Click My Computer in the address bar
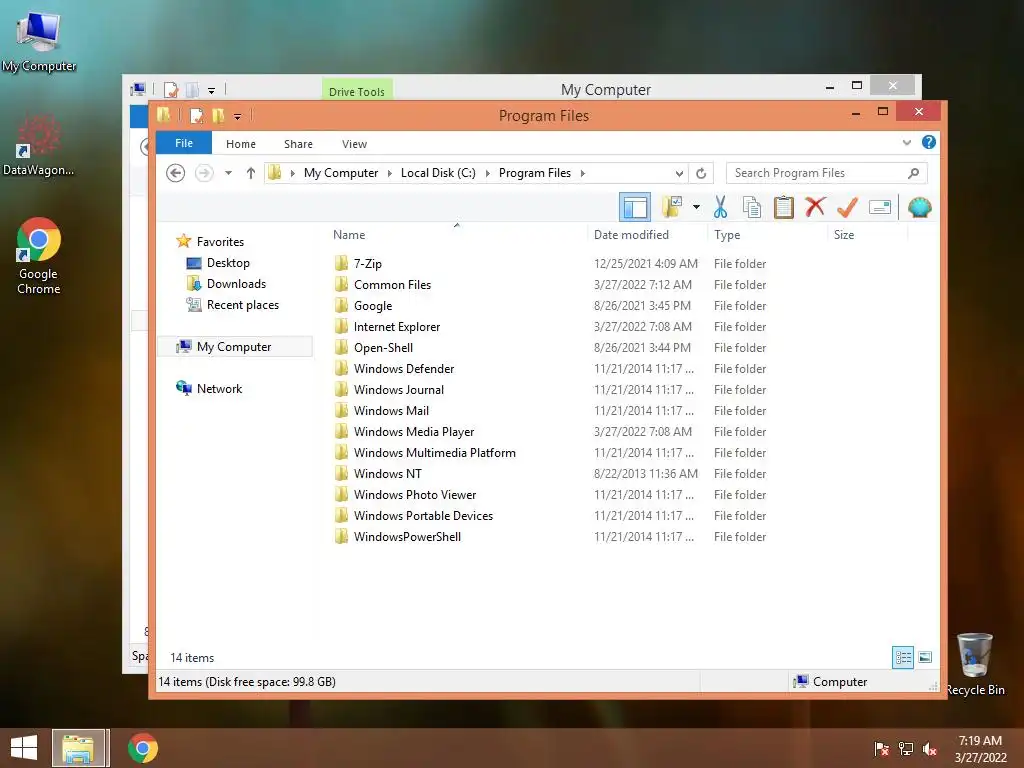This screenshot has width=1024, height=768. click(x=341, y=173)
